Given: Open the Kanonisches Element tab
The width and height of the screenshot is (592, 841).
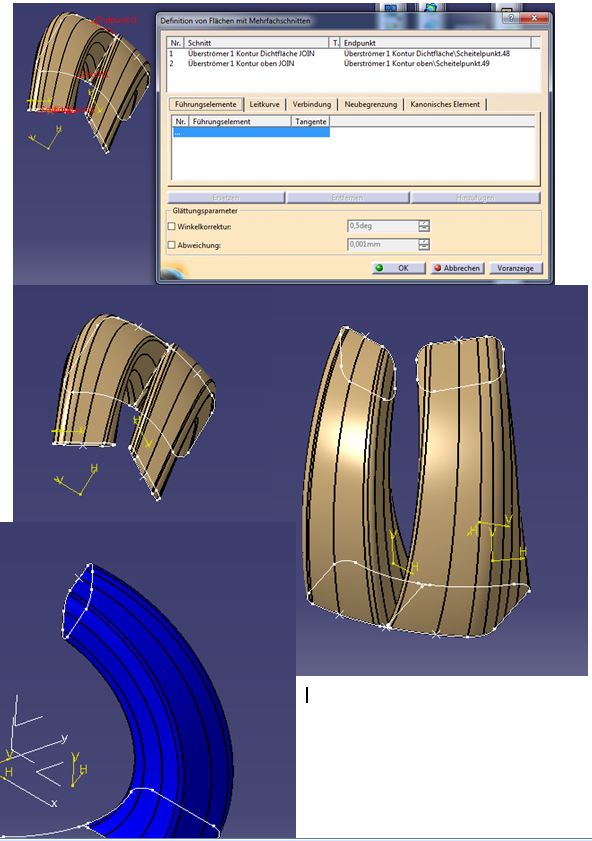Looking at the screenshot, I should pos(445,104).
